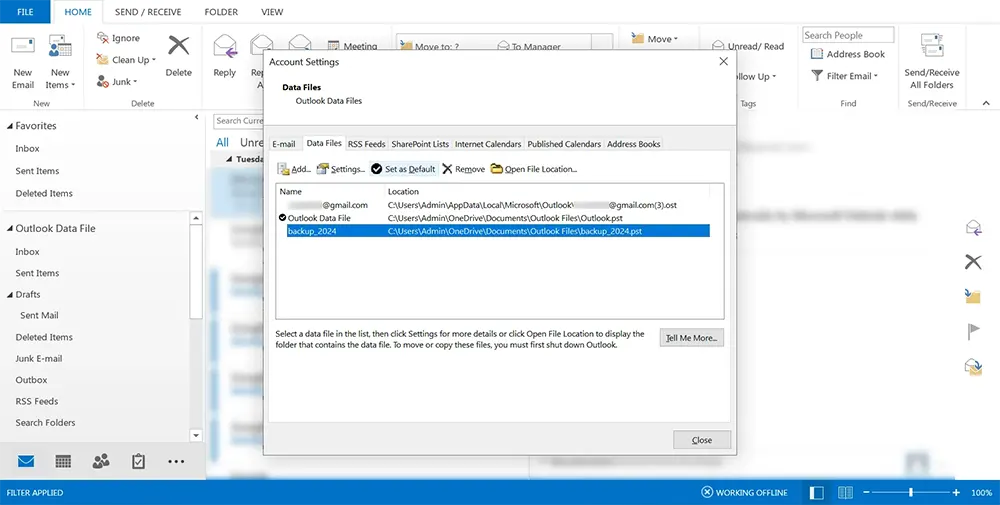This screenshot has height=505, width=1000.
Task: Minimize the folder pane arrow
Action: click(x=196, y=117)
